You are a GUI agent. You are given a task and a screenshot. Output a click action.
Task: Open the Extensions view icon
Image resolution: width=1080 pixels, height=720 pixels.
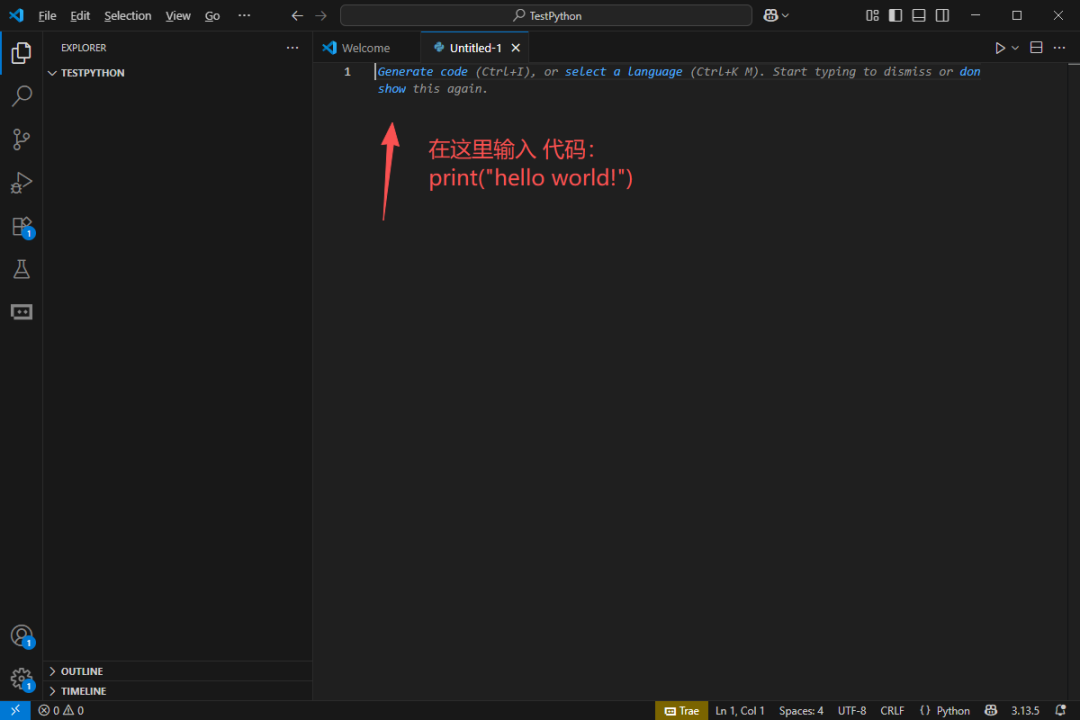point(21,227)
